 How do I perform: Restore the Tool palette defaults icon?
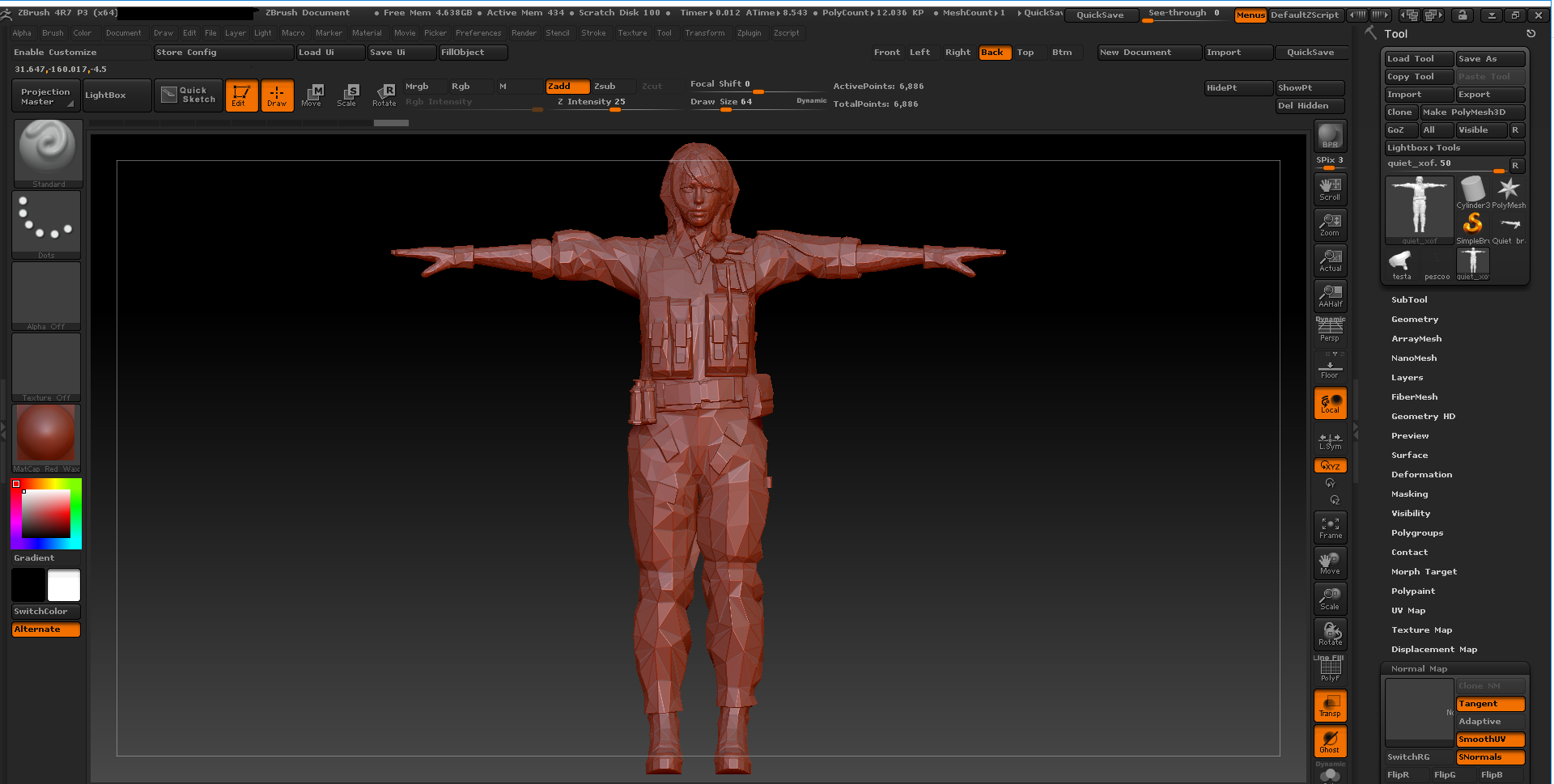pos(1531,34)
